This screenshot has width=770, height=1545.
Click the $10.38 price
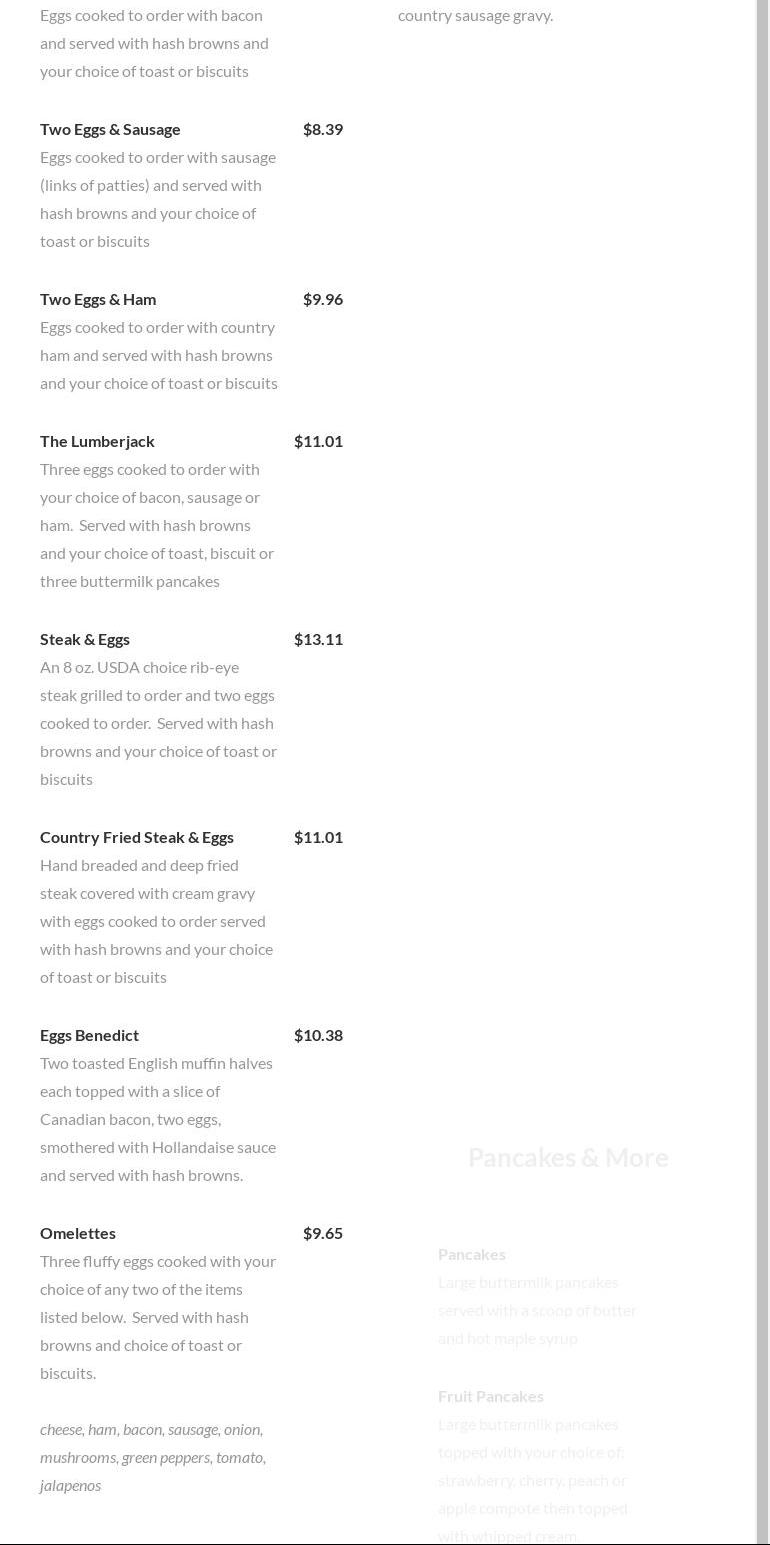(318, 1035)
